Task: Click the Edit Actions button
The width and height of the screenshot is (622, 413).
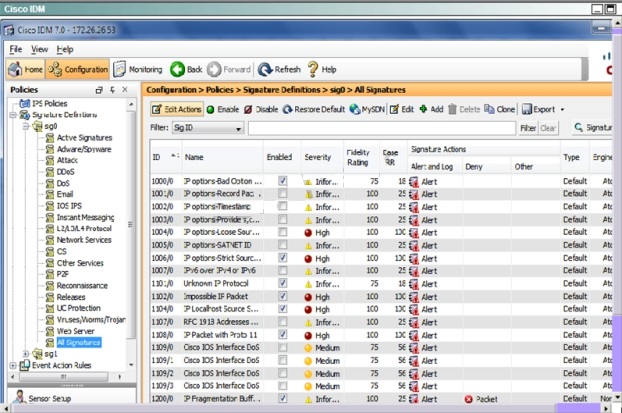Action: click(x=177, y=109)
